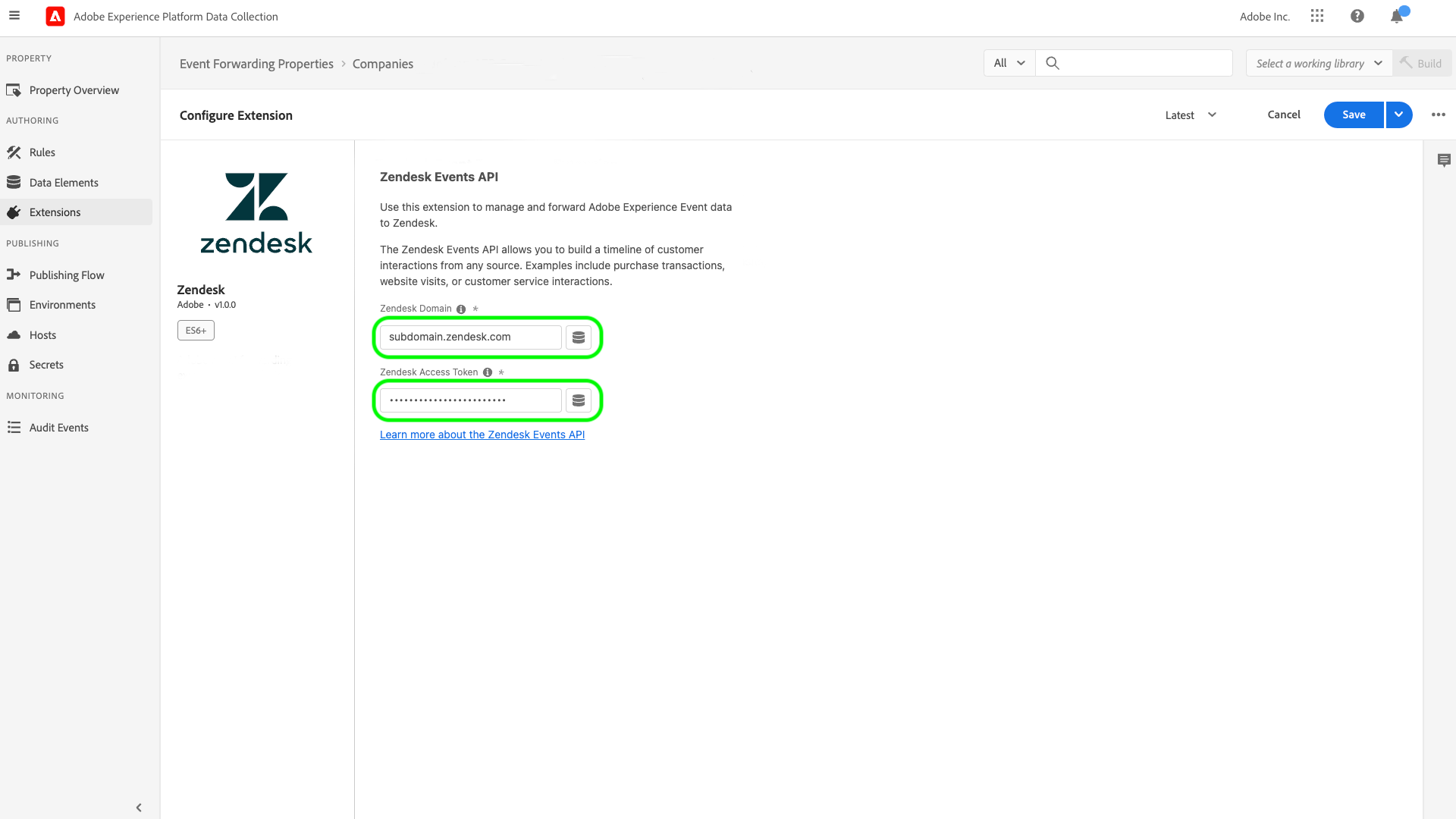Click info icon next to Zendesk Access Token
1456x819 pixels.
(488, 372)
